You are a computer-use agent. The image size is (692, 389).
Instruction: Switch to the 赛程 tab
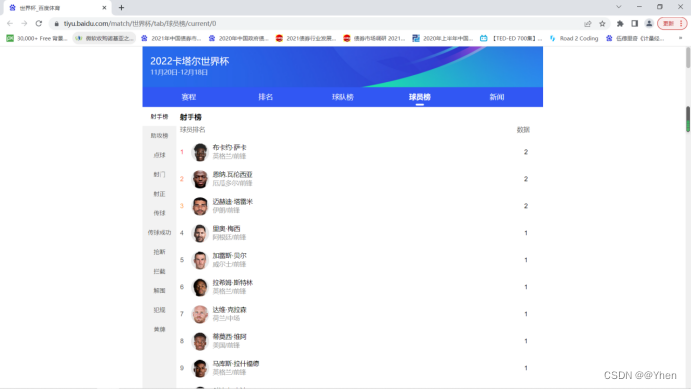189,97
